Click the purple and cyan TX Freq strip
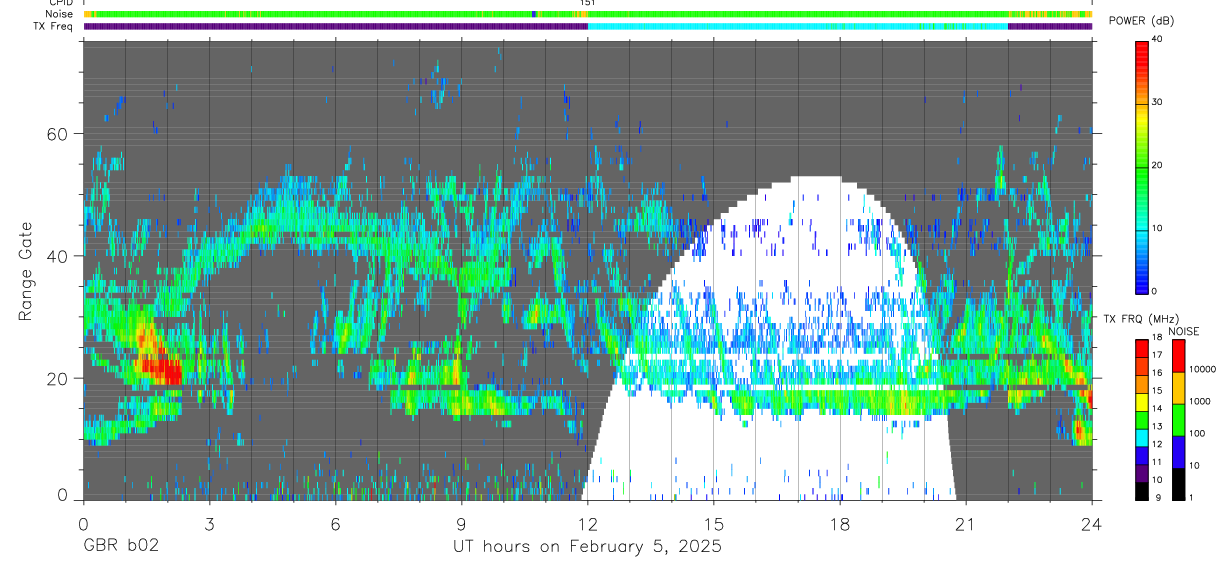The width and height of the screenshot is (1228, 567). 588,26
